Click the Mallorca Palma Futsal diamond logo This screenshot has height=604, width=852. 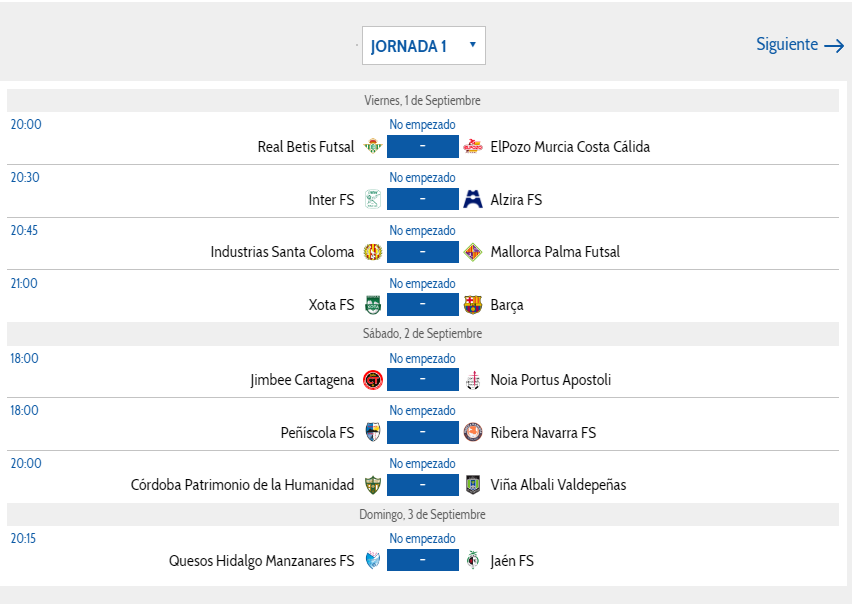473,252
